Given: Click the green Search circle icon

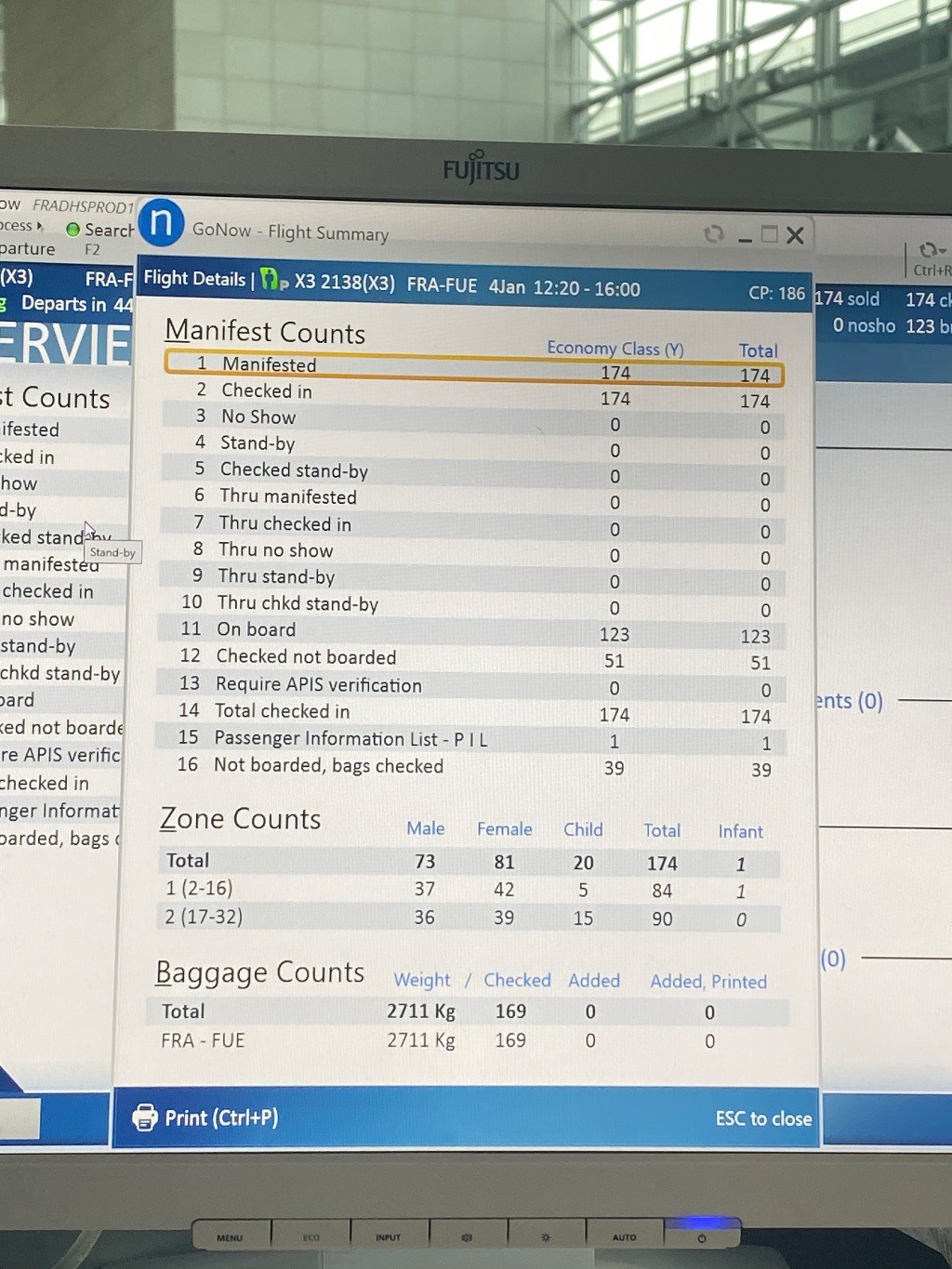Looking at the screenshot, I should (x=73, y=229).
